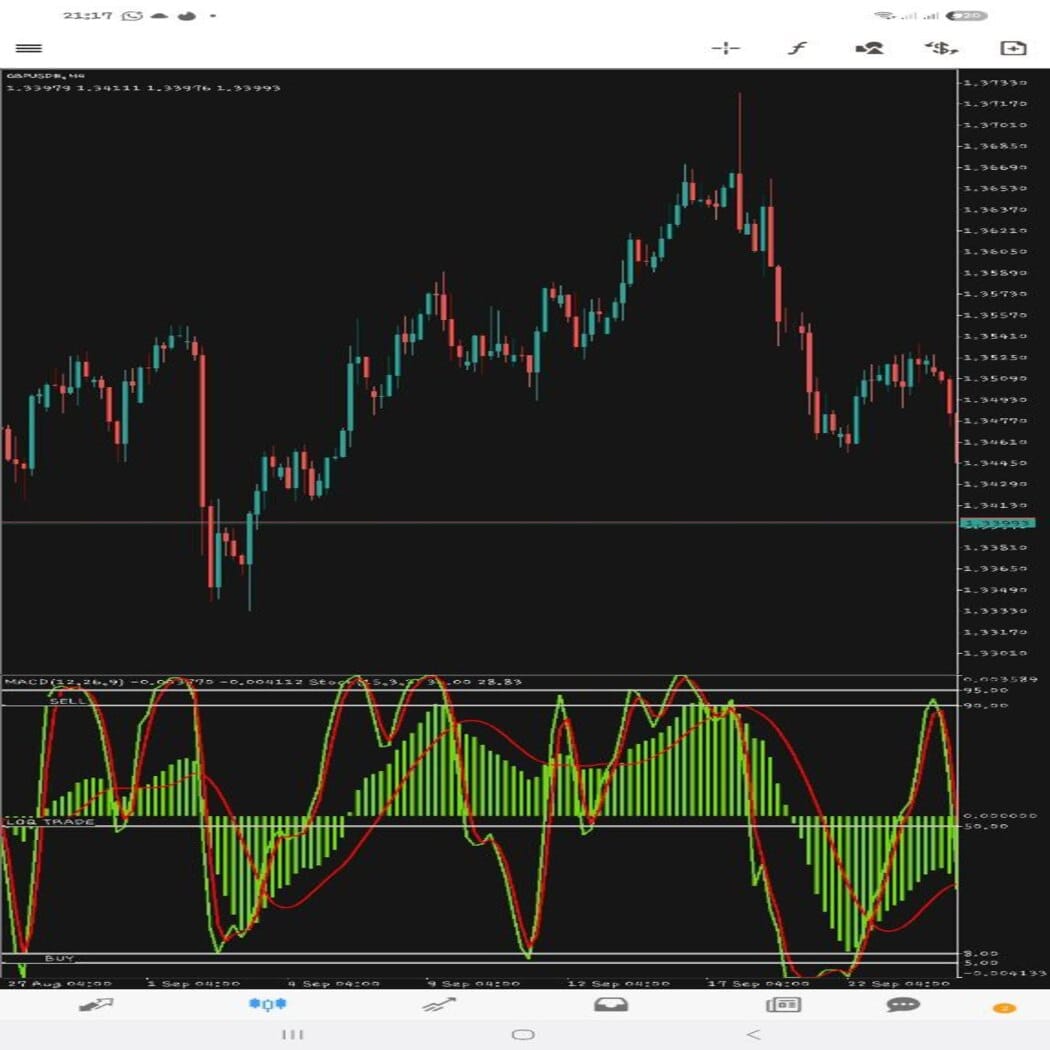The image size is (1050, 1050).
Task: Tap the new order plus icon
Action: click(1012, 48)
